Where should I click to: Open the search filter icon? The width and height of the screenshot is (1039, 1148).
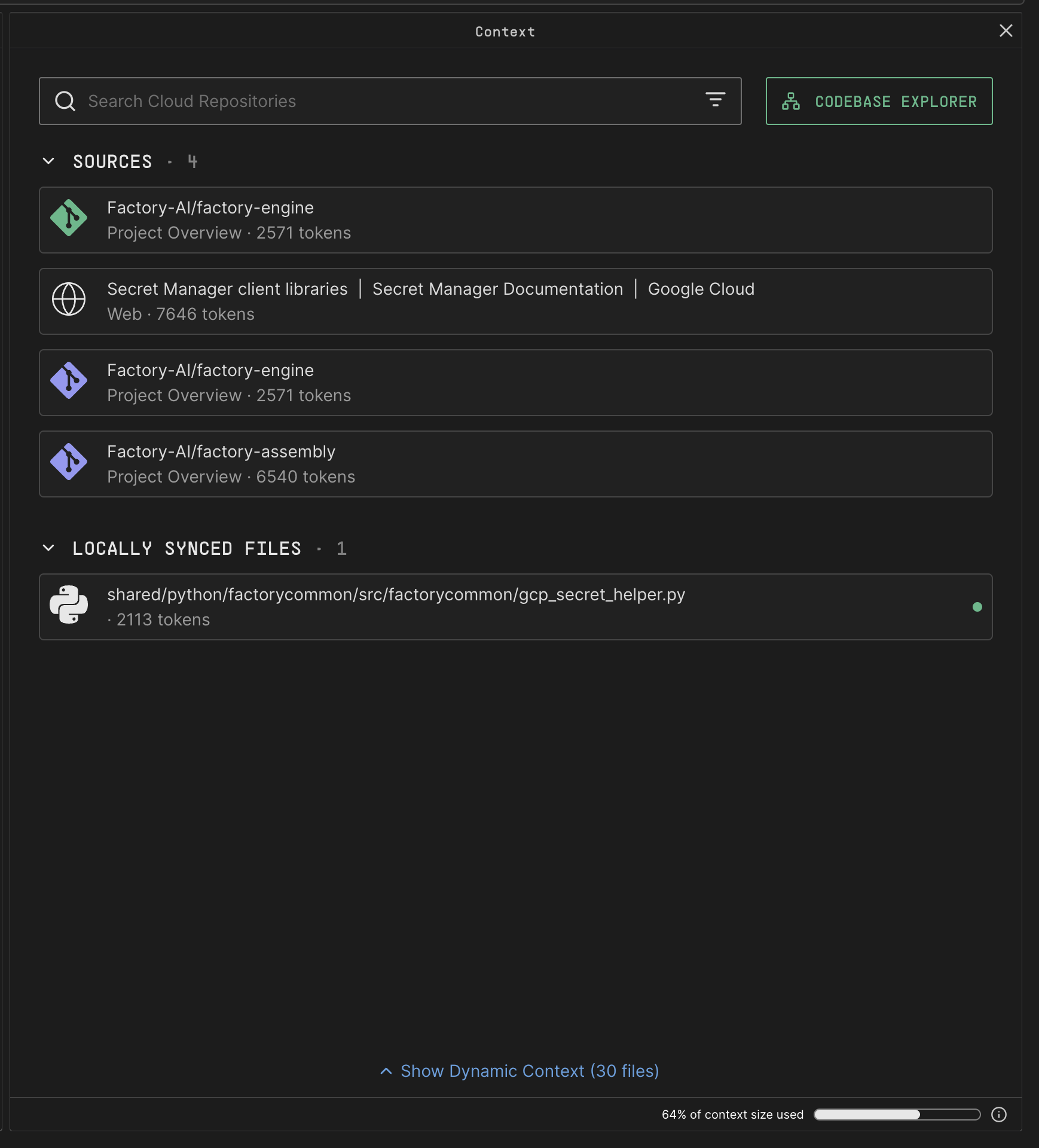[716, 100]
